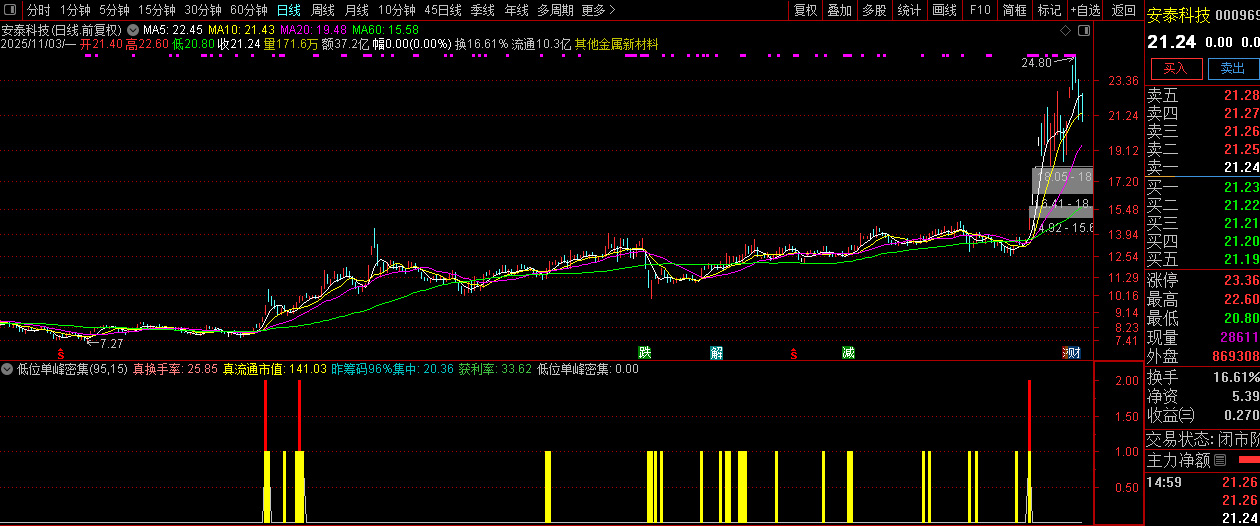
Task: Expand main chart indicator dropdown arrow
Action: (133, 30)
